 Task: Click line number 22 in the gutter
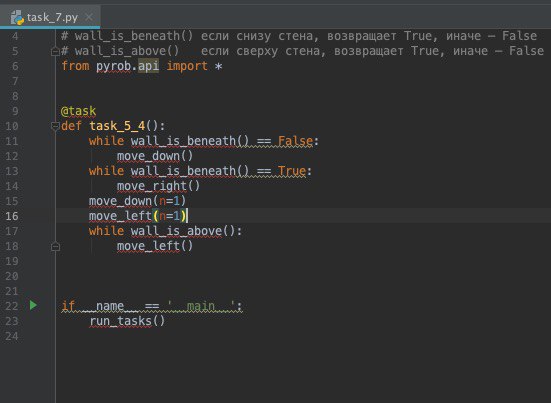pyautogui.click(x=12, y=306)
